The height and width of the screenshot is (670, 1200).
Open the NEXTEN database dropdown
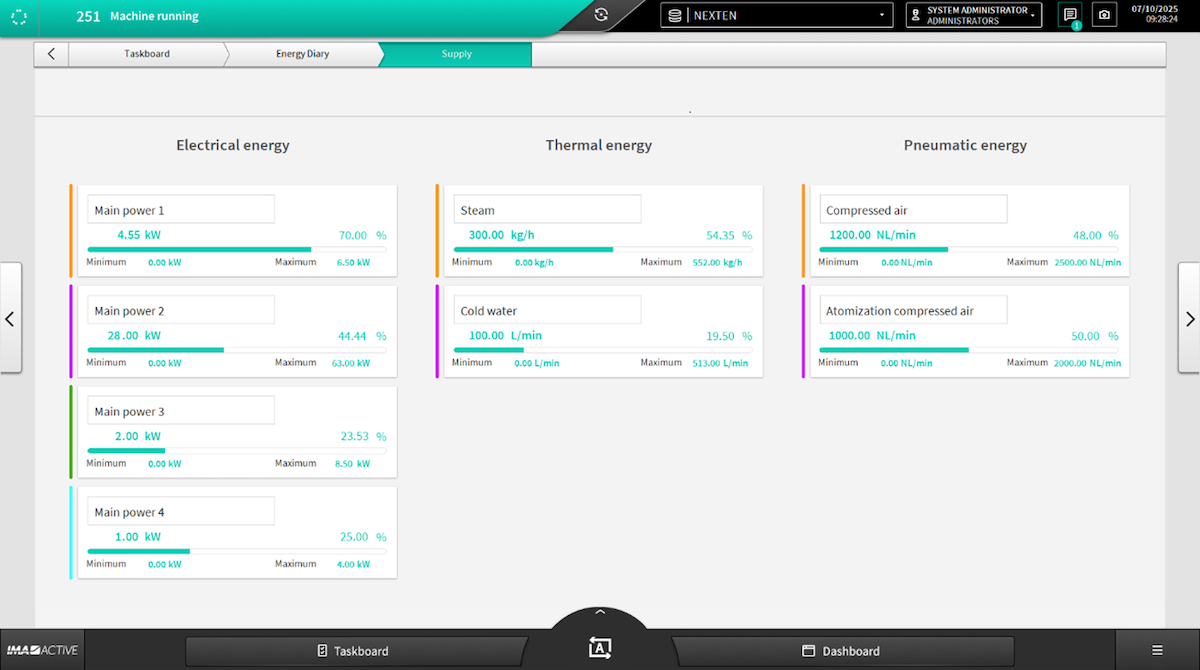(777, 15)
